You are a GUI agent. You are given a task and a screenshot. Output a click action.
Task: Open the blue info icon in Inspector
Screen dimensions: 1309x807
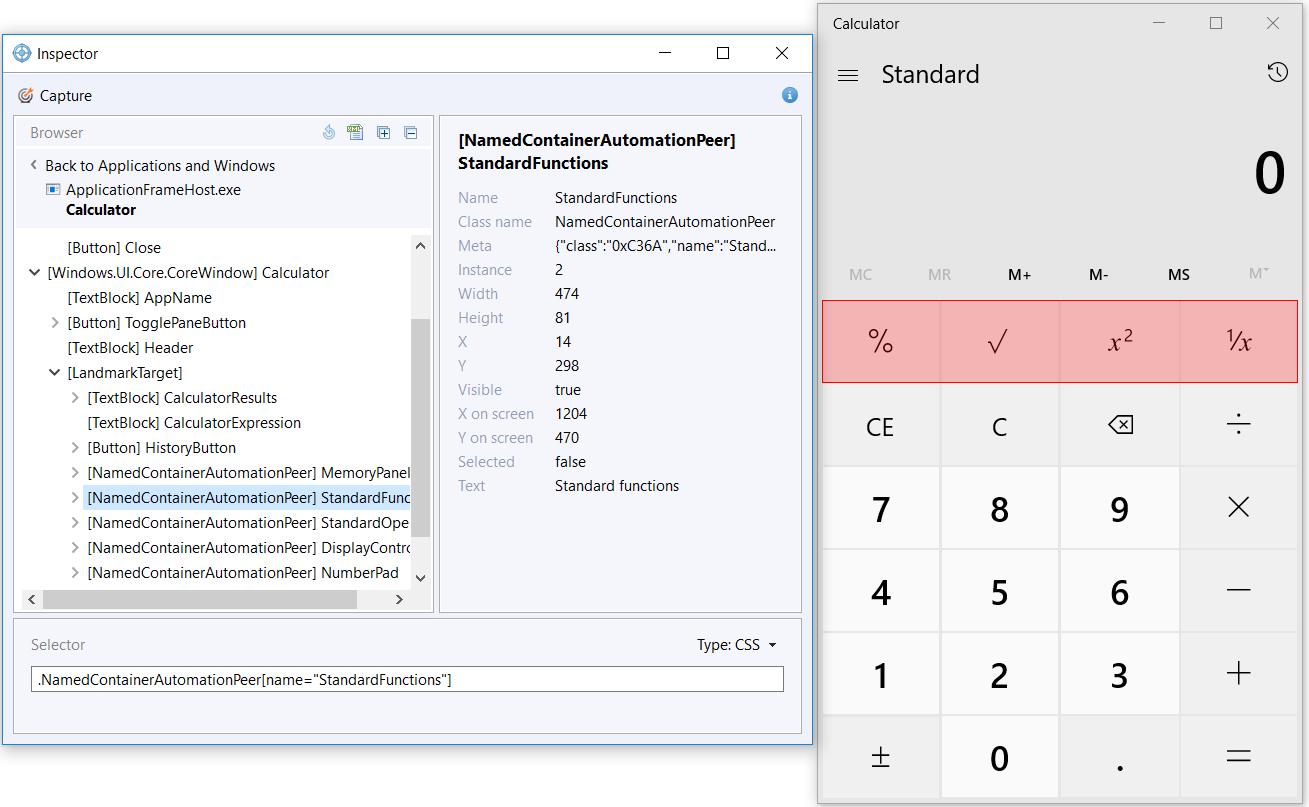pos(790,95)
